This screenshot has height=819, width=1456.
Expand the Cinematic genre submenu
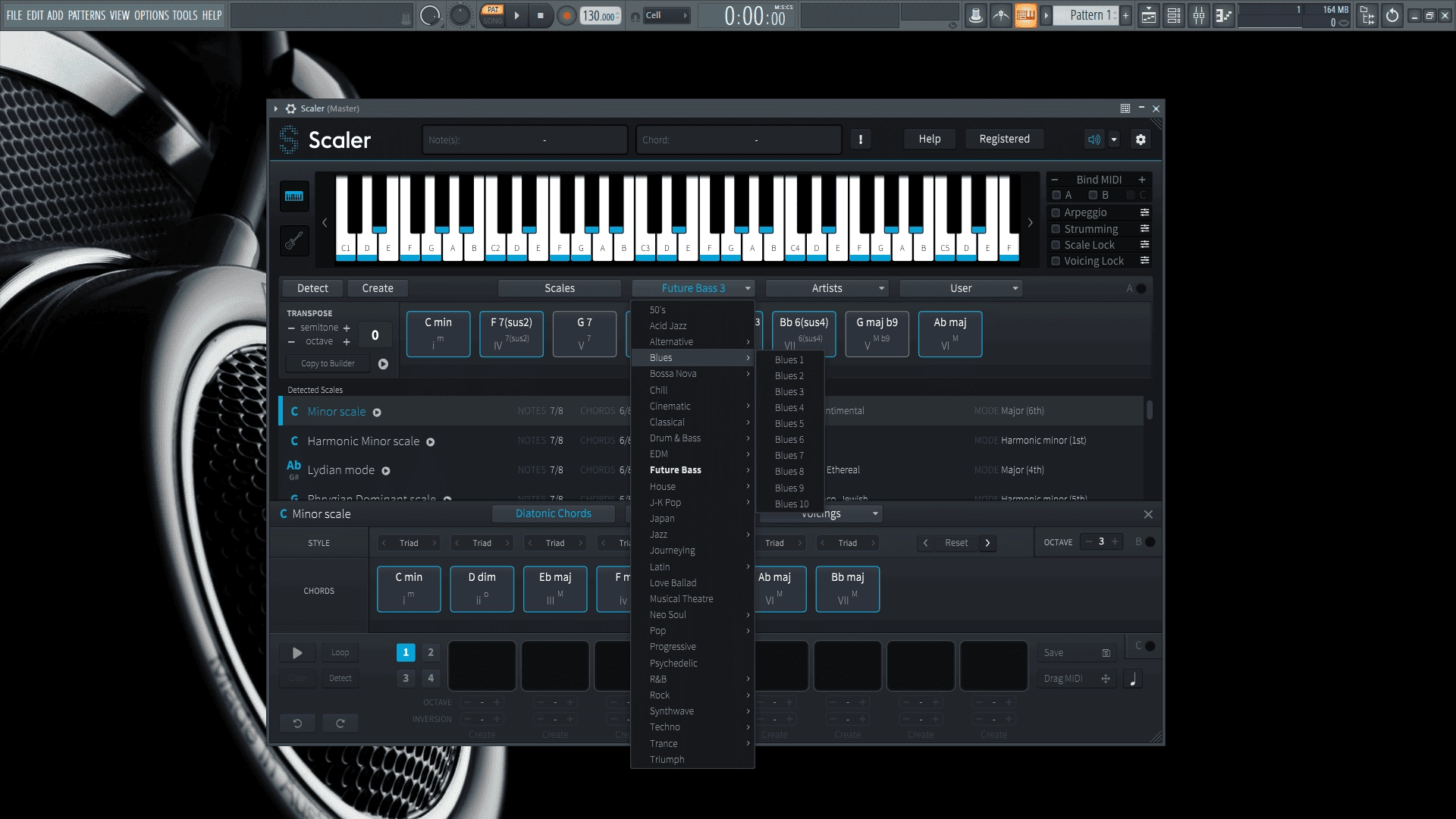(x=692, y=406)
